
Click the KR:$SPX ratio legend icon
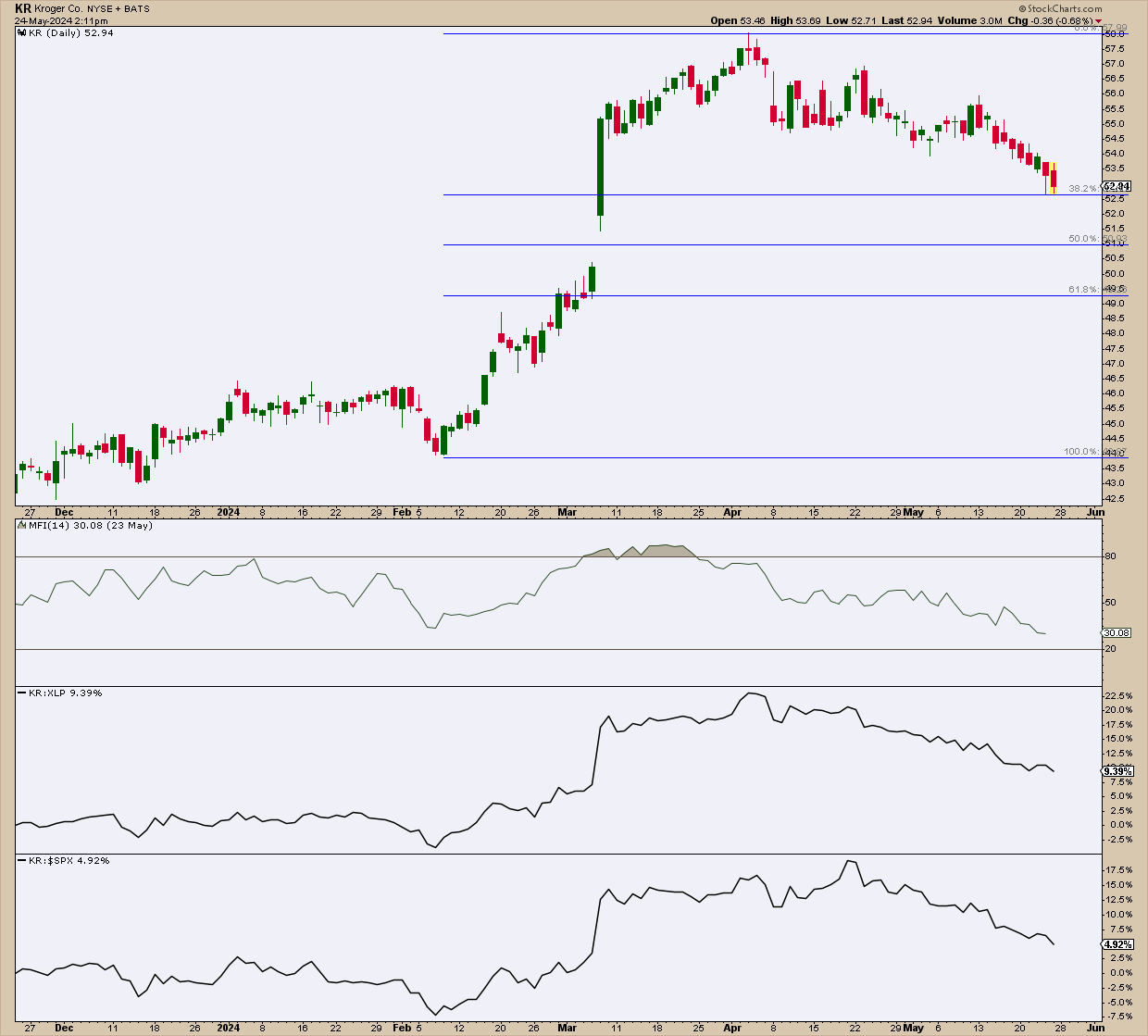click(22, 861)
